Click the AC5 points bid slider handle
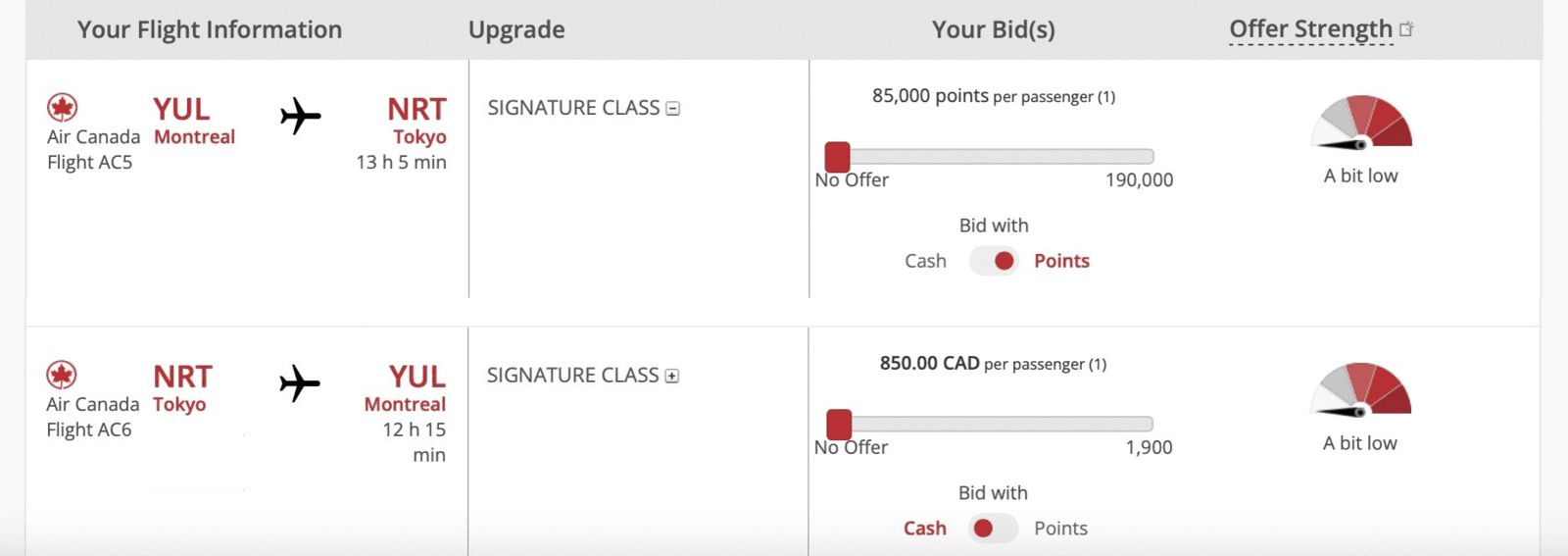 [838, 157]
